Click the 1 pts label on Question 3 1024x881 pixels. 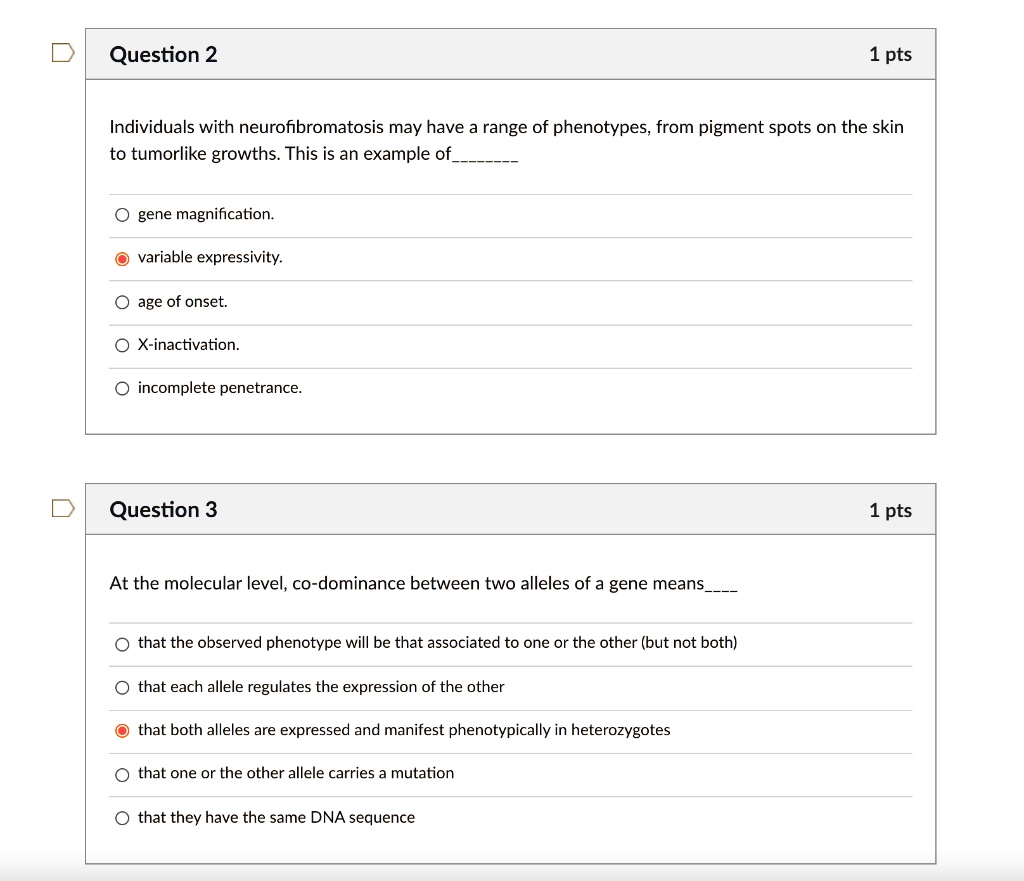click(x=890, y=509)
